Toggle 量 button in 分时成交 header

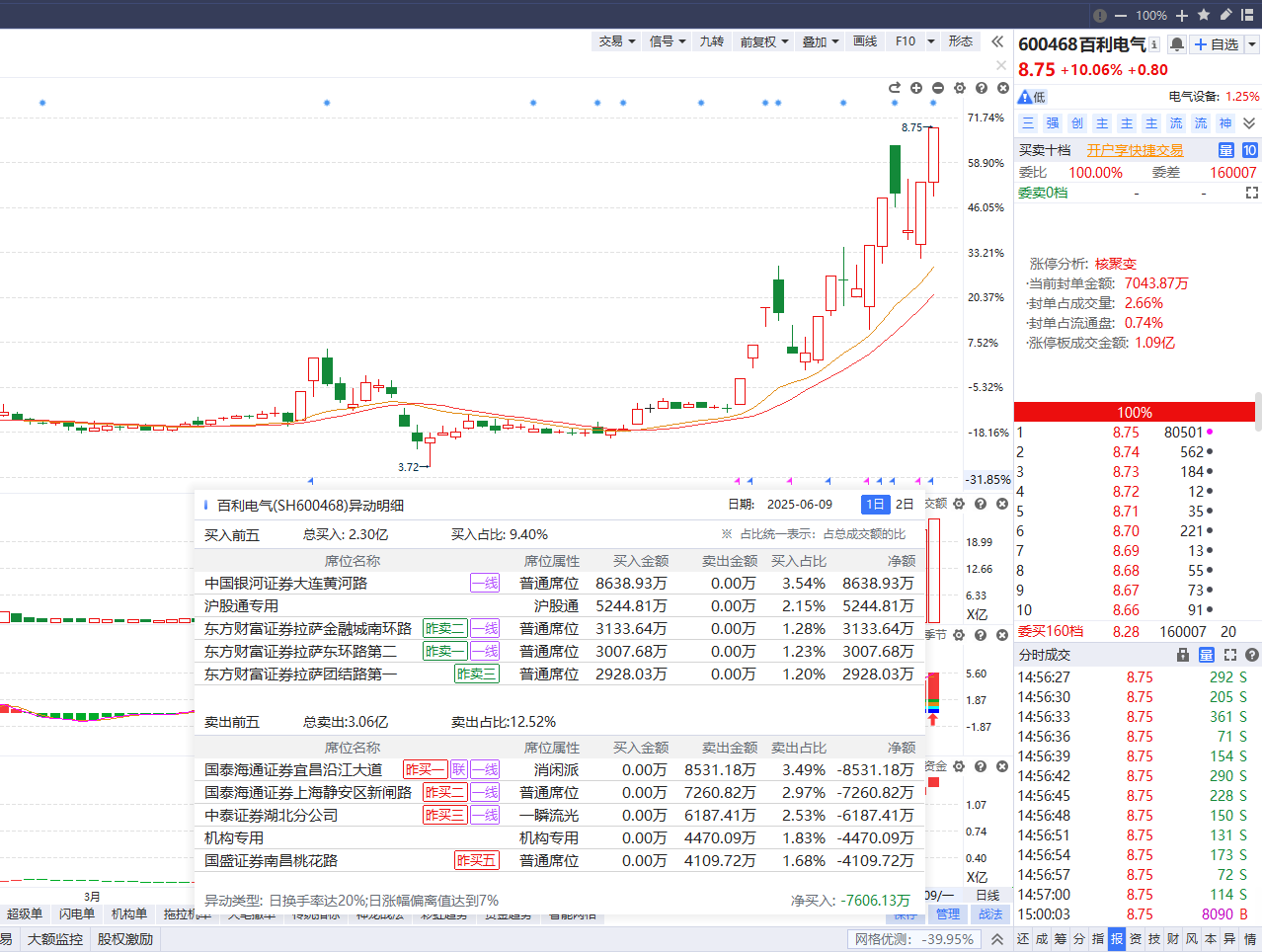1207,655
